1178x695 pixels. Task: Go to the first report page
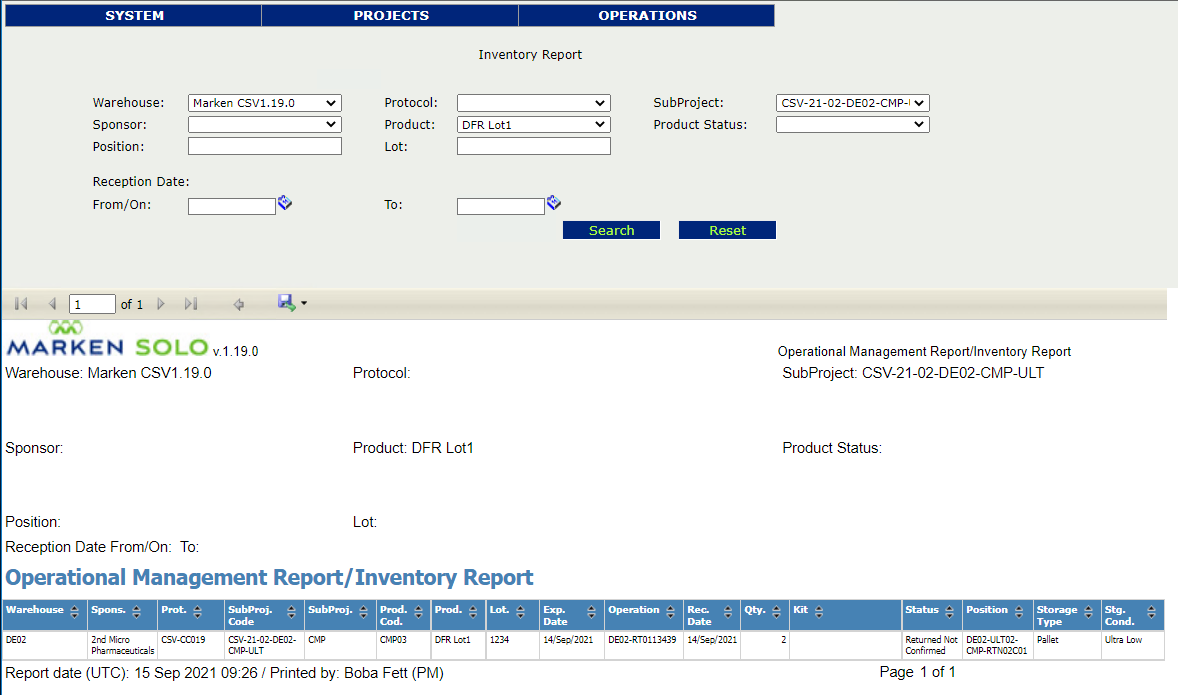click(x=21, y=304)
